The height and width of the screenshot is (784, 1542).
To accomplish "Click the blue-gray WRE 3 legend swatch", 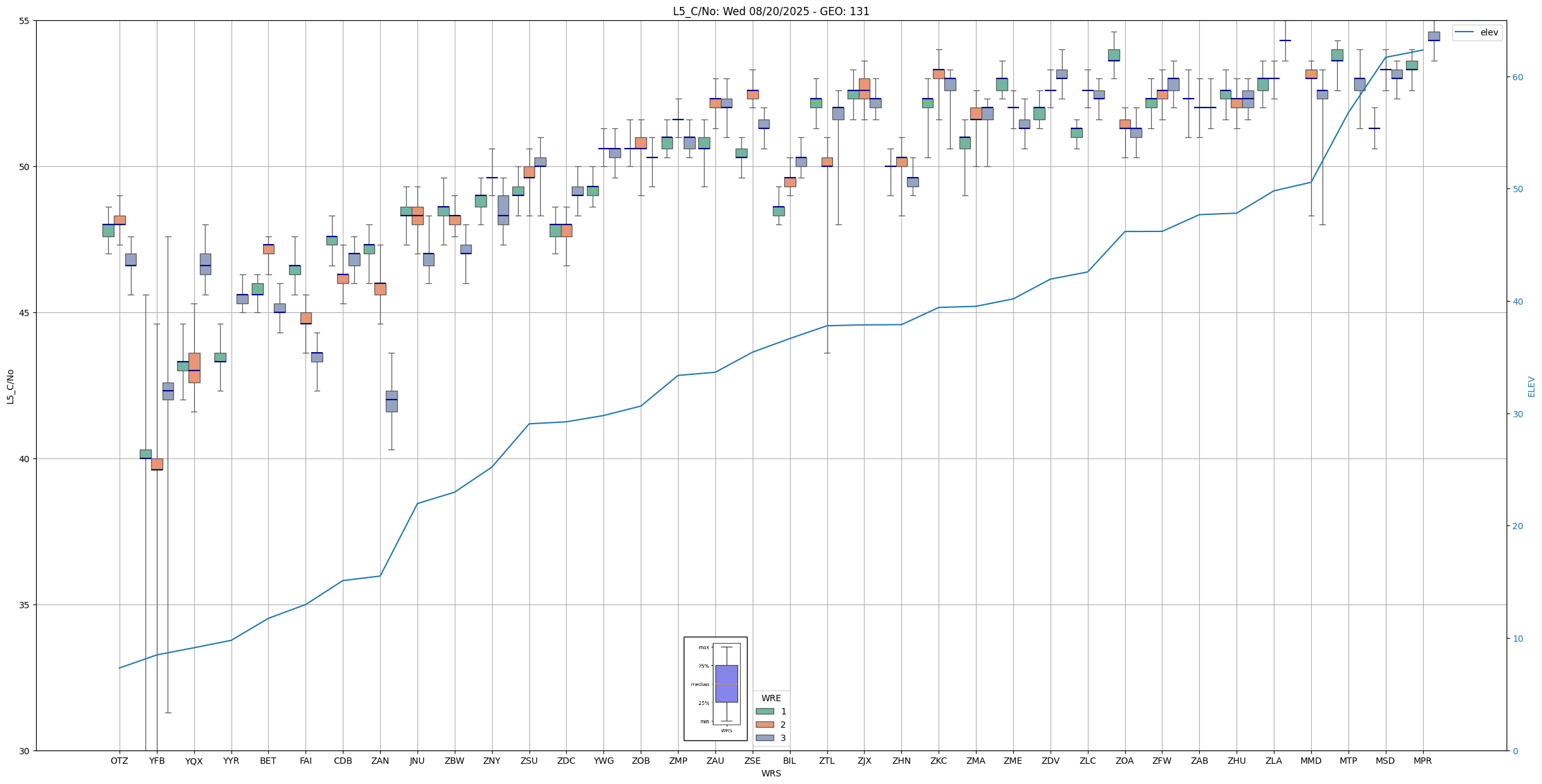I will pos(764,738).
